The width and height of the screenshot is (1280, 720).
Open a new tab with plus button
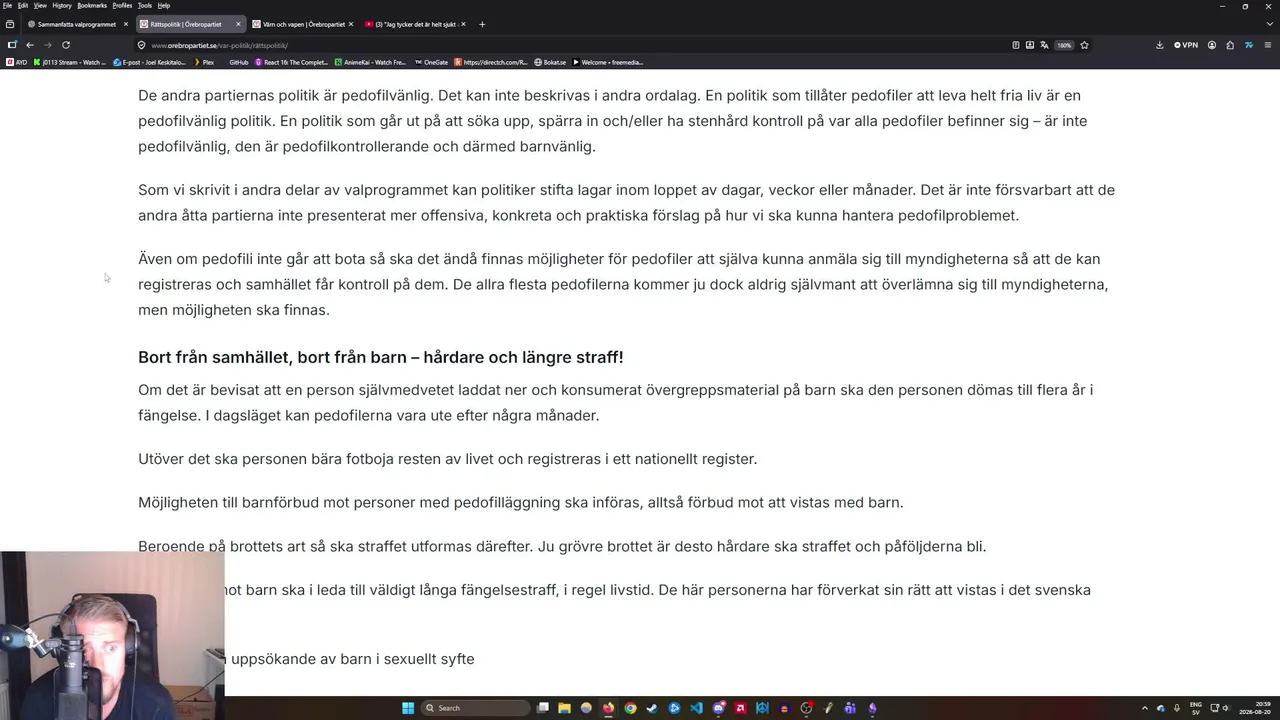point(482,24)
